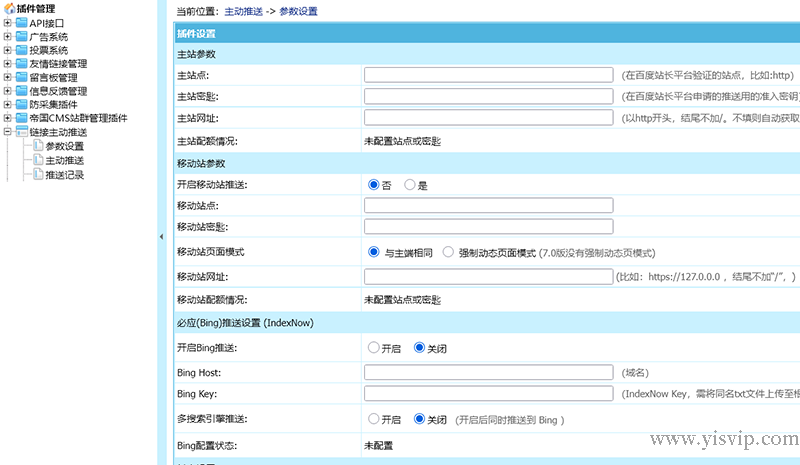Image resolution: width=800 pixels, height=465 pixels.
Task: Click the API接口 folder icon
Action: [21, 23]
